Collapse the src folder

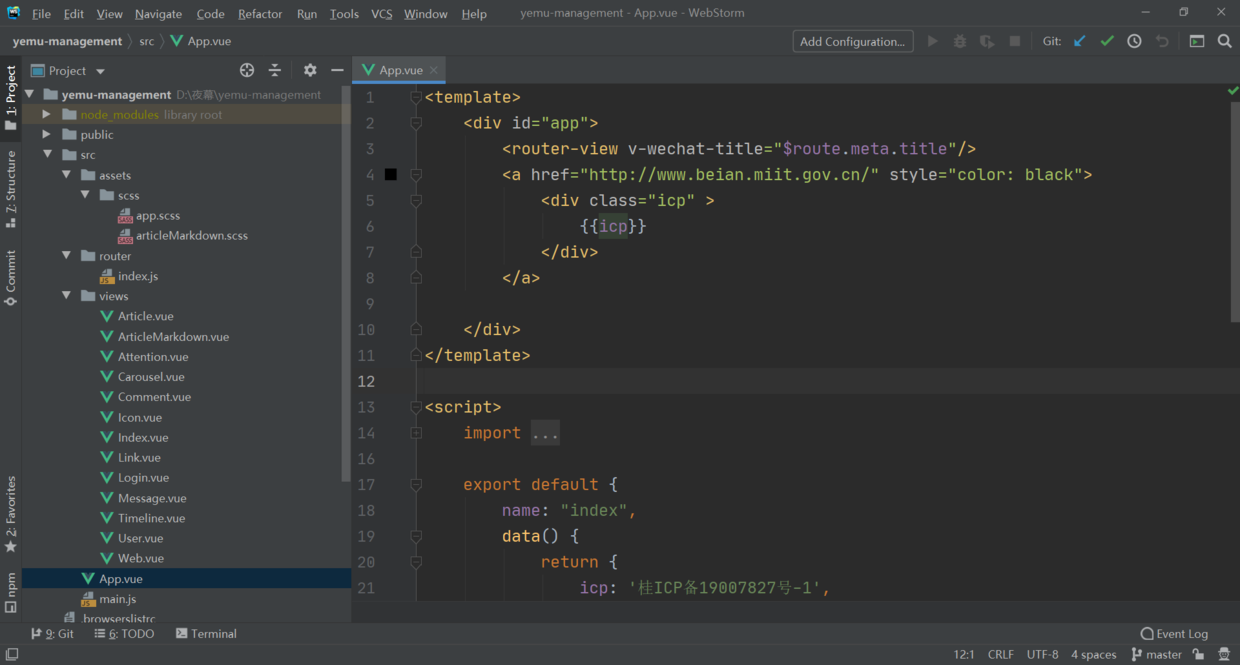pyautogui.click(x=46, y=155)
